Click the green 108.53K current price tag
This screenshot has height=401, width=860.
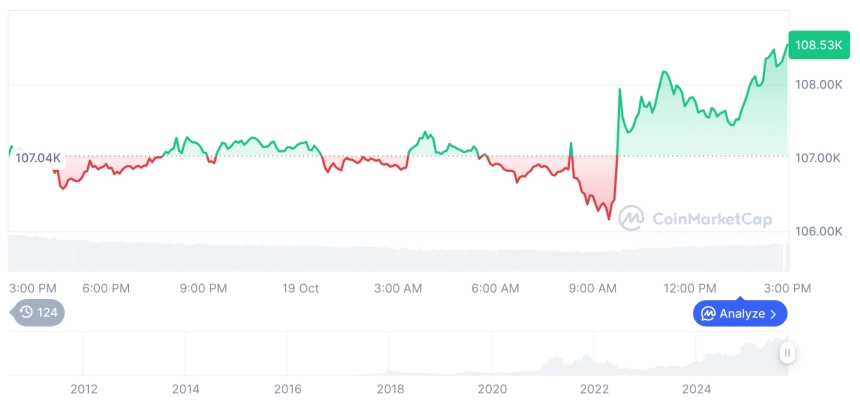(818, 44)
